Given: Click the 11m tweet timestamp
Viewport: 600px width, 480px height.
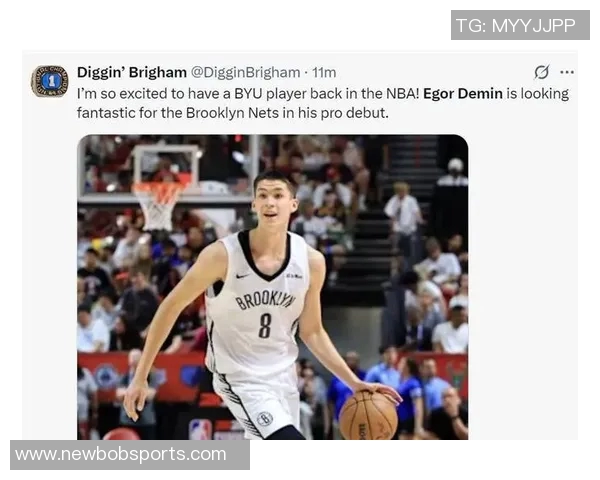Looking at the screenshot, I should [324, 72].
